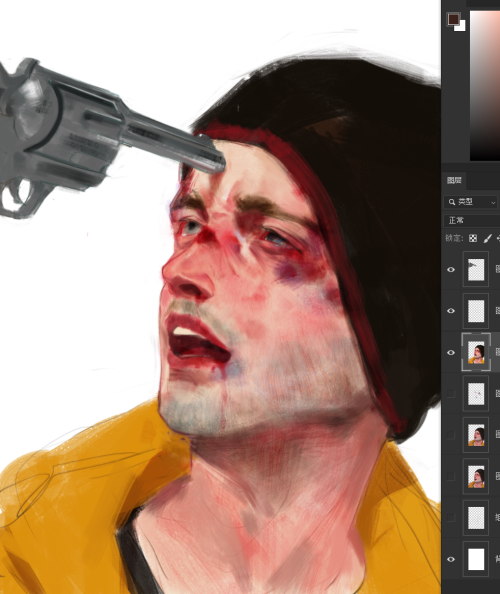Click the dark brown foreground color swatch

click(453, 19)
